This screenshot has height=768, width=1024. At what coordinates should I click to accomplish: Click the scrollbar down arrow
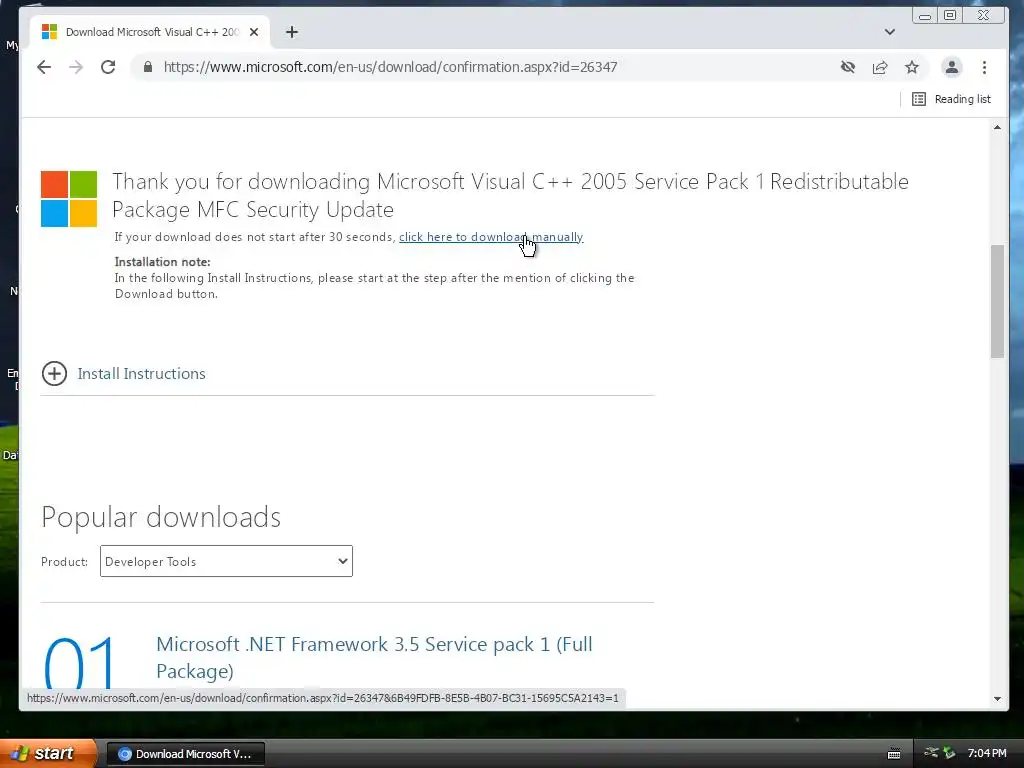click(x=997, y=699)
